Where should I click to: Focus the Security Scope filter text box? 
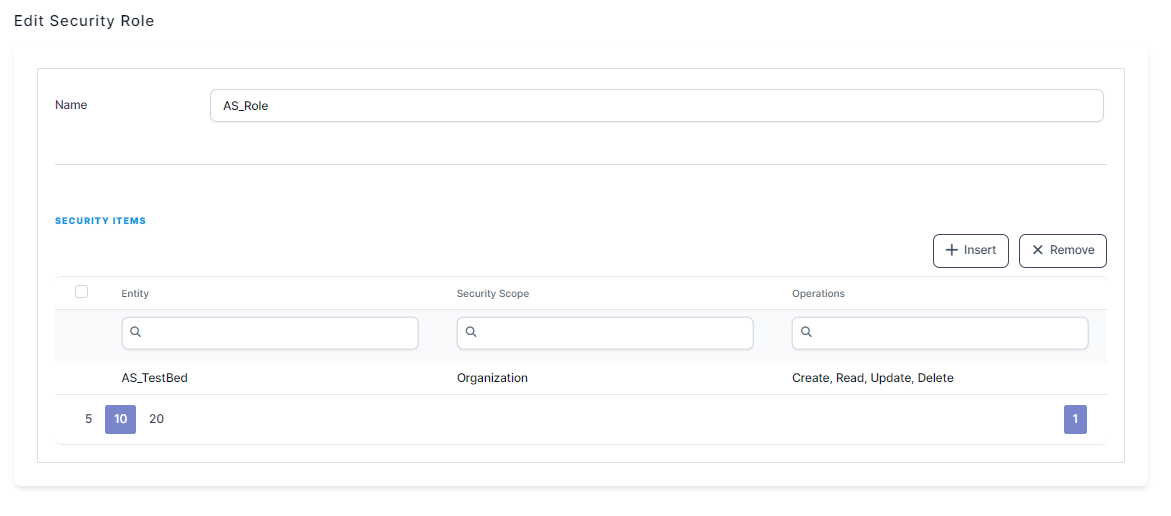(x=615, y=333)
